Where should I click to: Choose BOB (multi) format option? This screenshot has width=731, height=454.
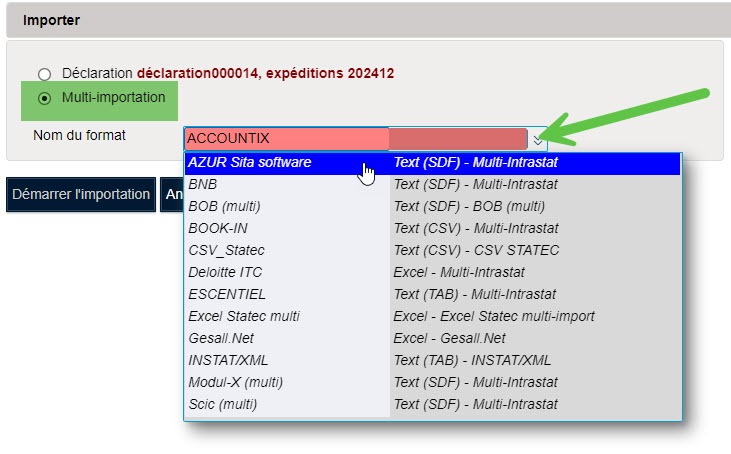[432, 206]
